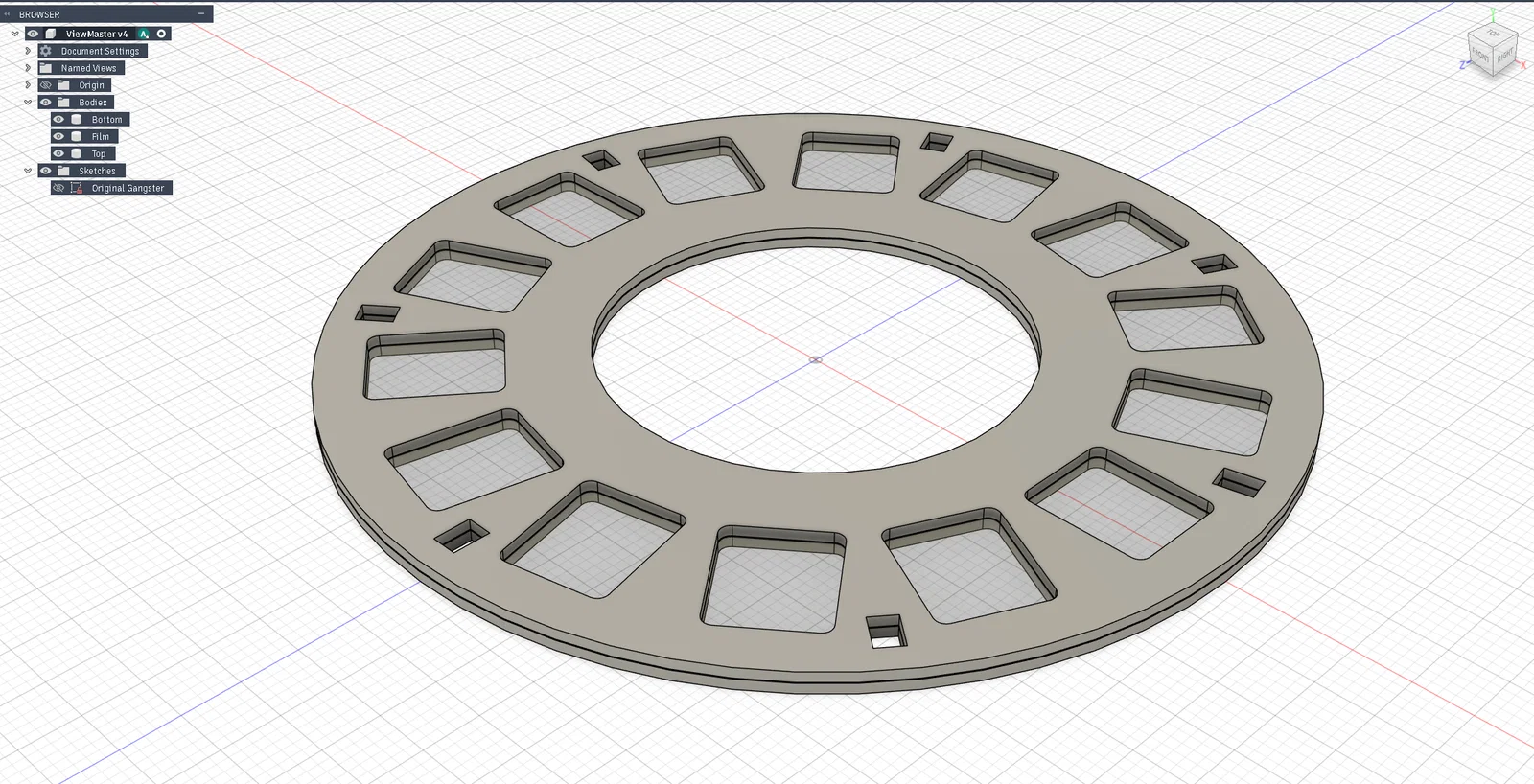Screen dimensions: 1534x784
Task: Select the Top body label in the browser
Action: pos(99,154)
